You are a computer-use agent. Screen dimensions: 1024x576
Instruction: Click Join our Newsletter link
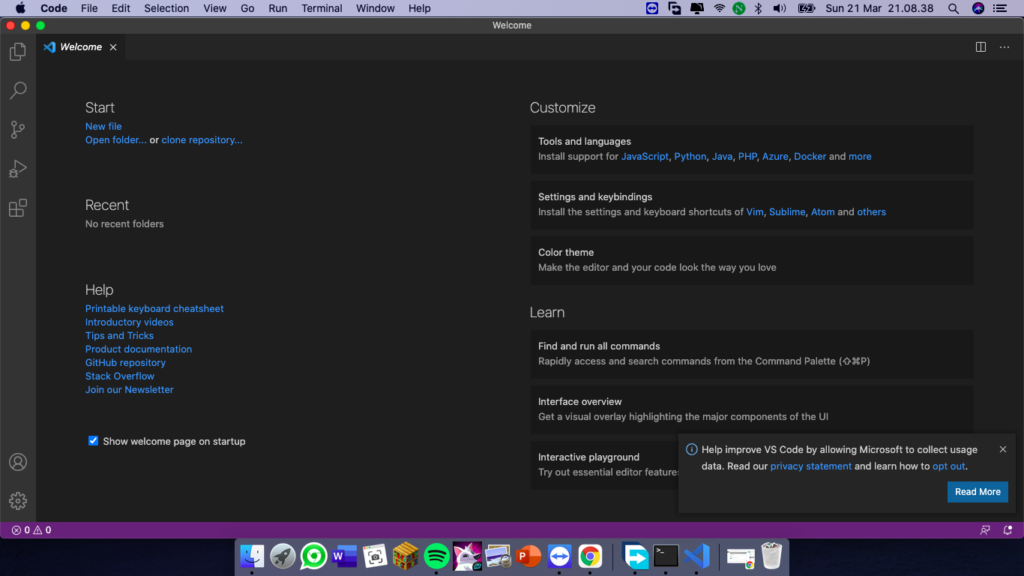129,389
